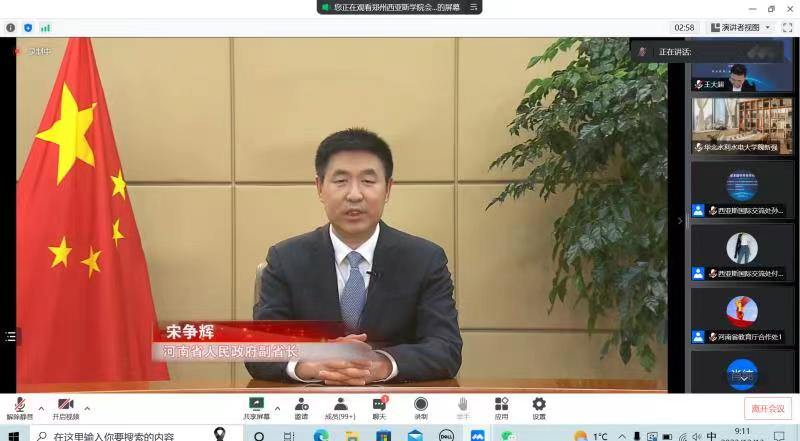
Task: Turn on the video camera
Action: pos(65,406)
